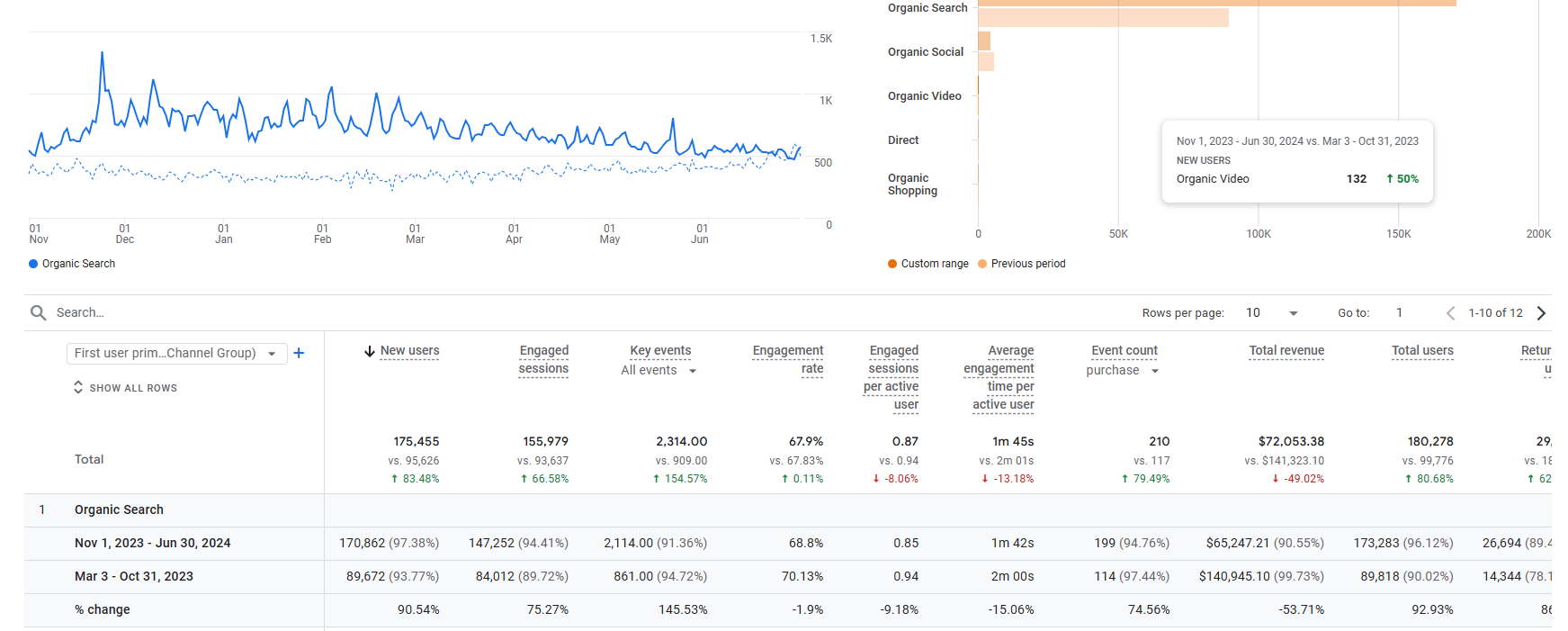Viewport: 1568px width, 631px height.
Task: Select the Organic Search table row
Action: 119,509
